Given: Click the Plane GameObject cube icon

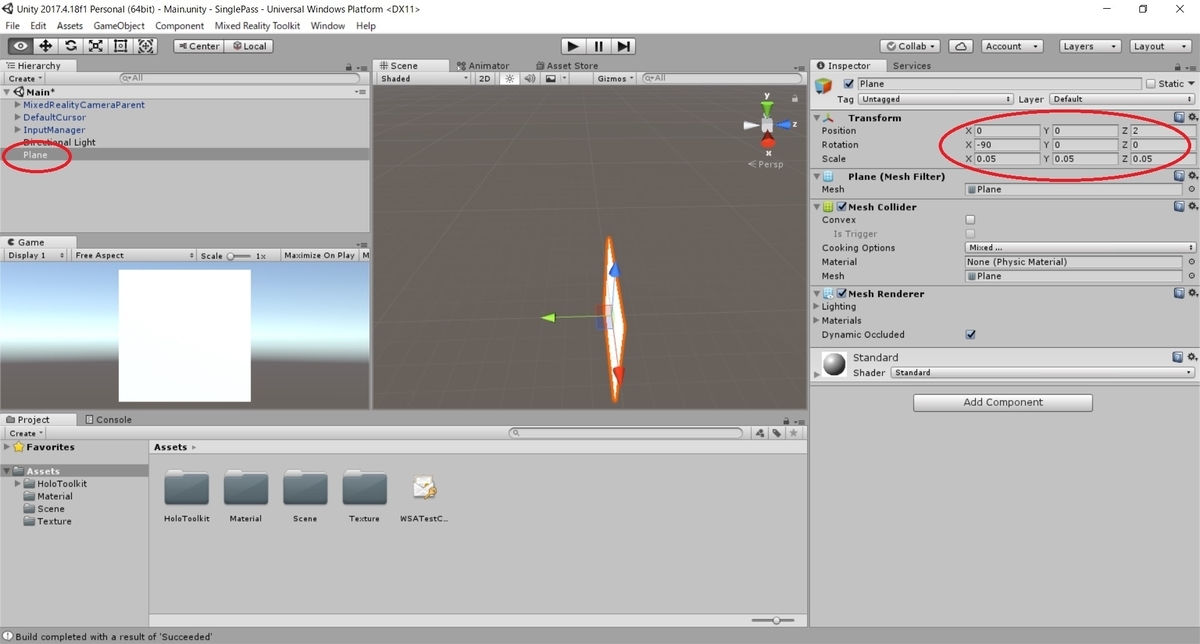Looking at the screenshot, I should pos(824,87).
